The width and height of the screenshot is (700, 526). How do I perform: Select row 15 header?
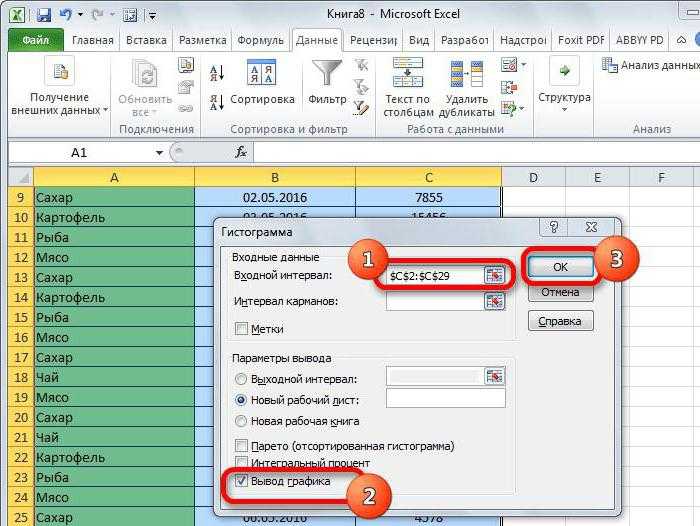coord(21,317)
